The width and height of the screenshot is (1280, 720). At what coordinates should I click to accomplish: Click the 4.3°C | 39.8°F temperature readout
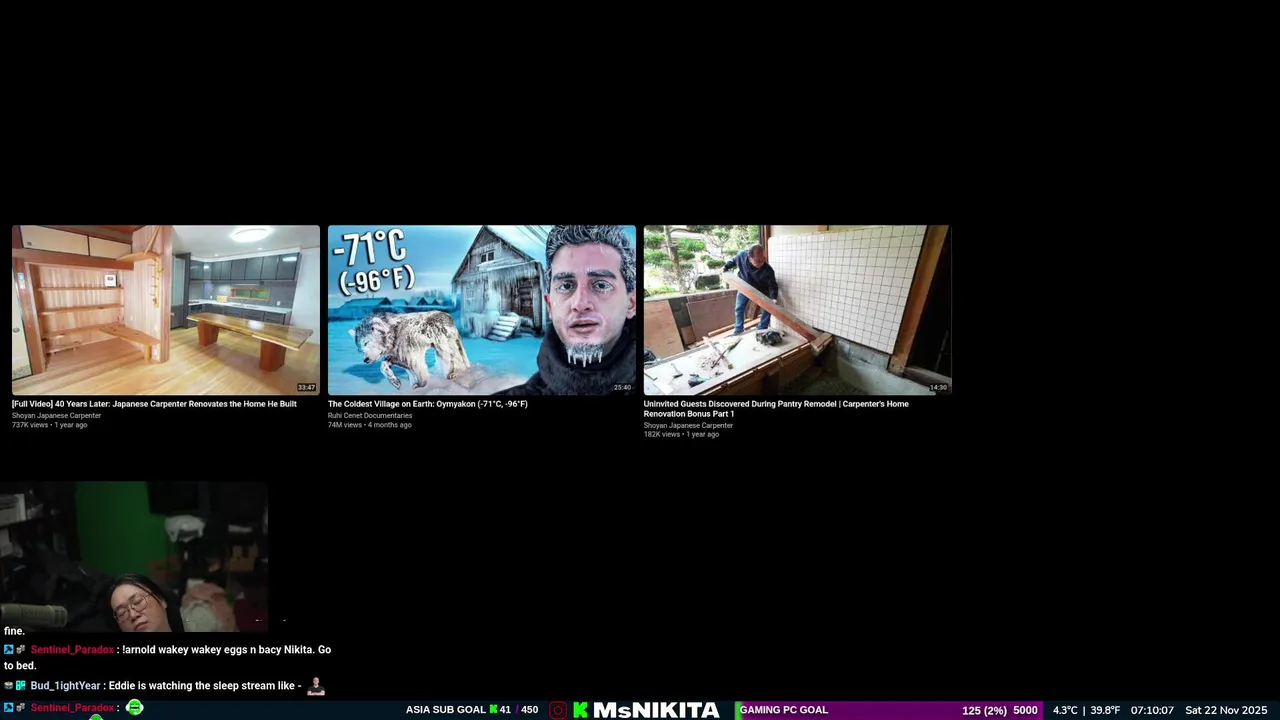(1086, 710)
